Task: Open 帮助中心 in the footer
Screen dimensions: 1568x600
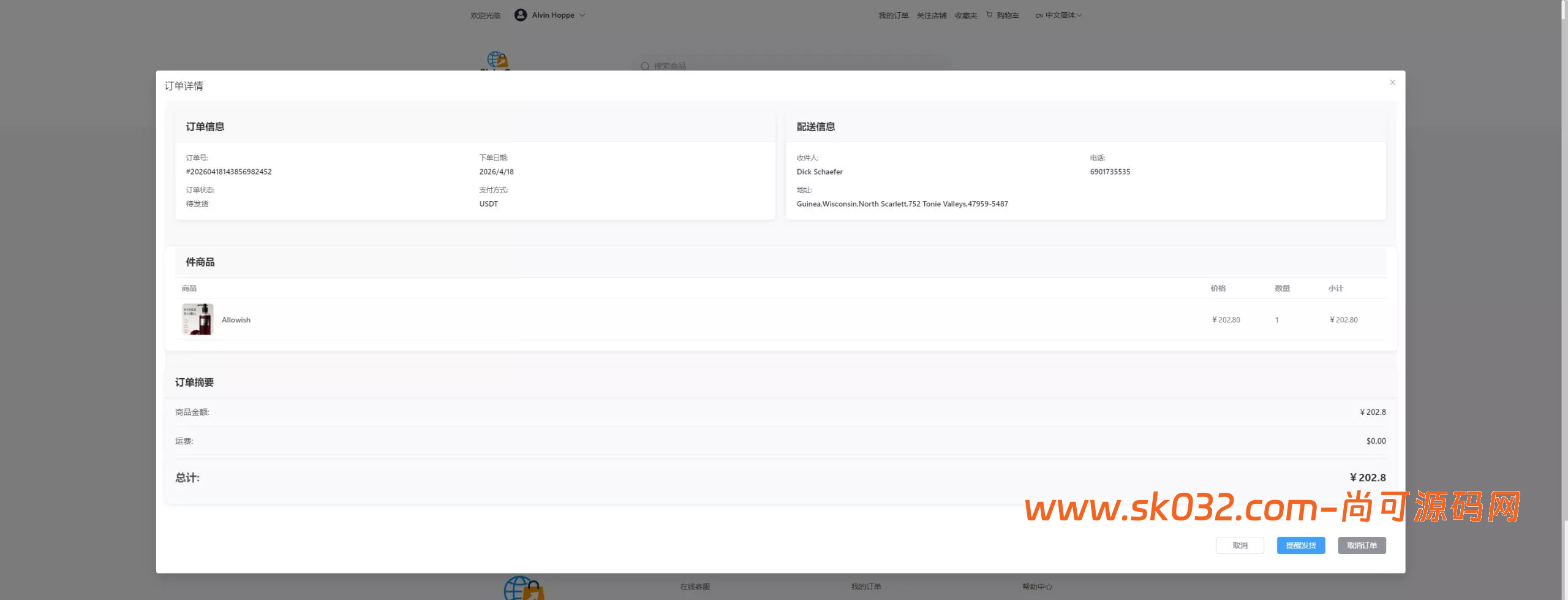Action: pyautogui.click(x=1037, y=587)
